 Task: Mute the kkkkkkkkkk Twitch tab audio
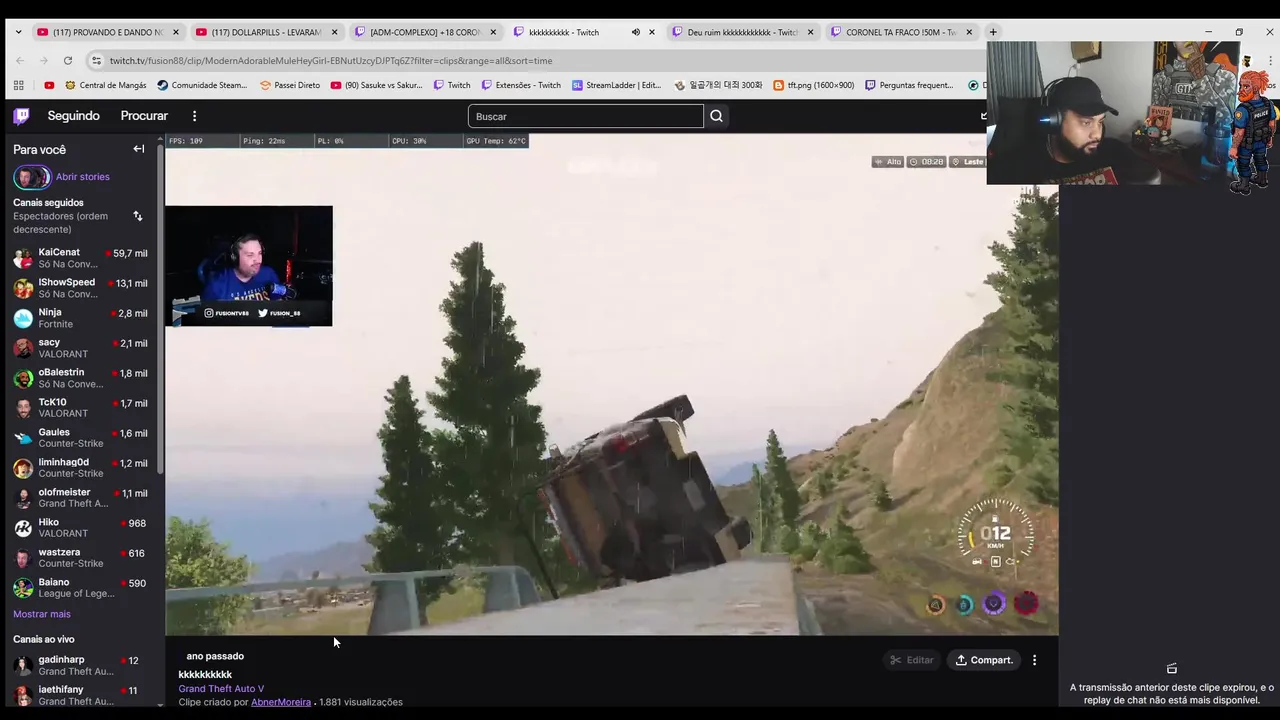635,32
